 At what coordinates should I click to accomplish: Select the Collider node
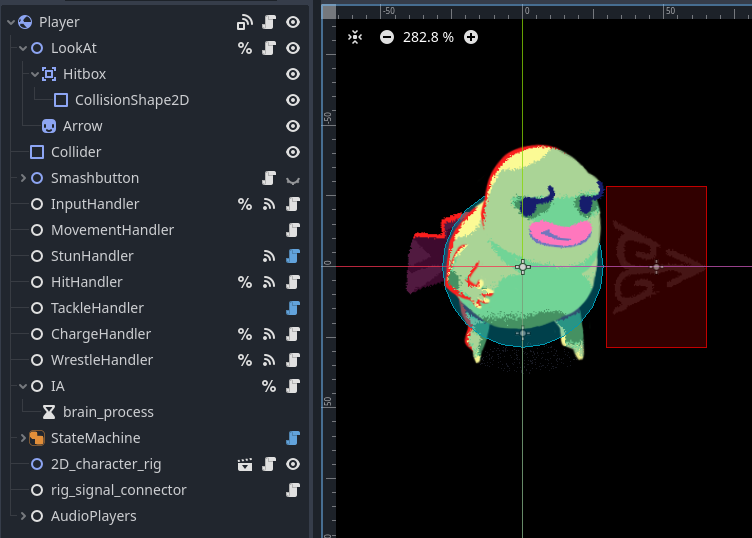pos(76,152)
